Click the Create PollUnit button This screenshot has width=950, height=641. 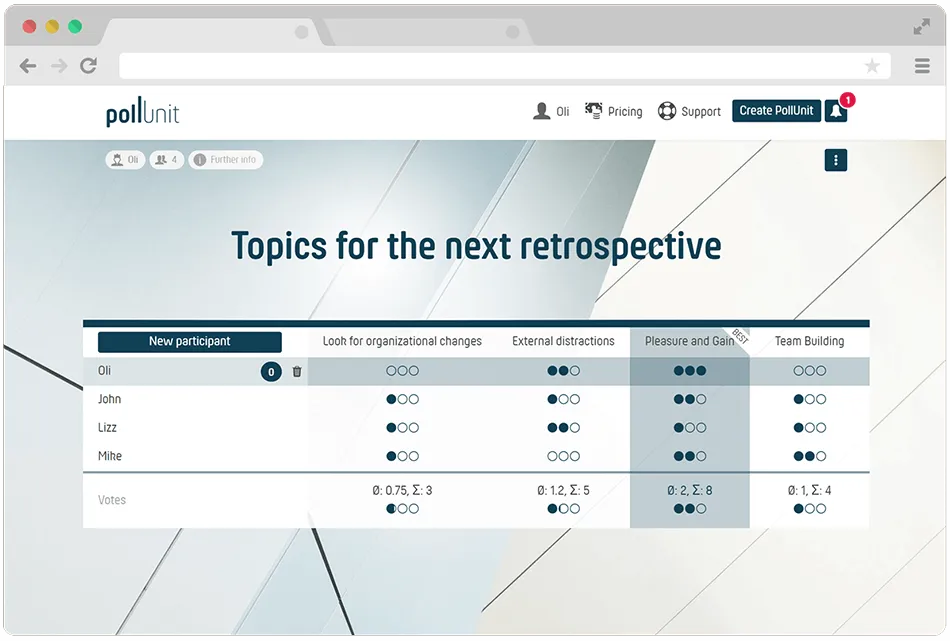[776, 111]
